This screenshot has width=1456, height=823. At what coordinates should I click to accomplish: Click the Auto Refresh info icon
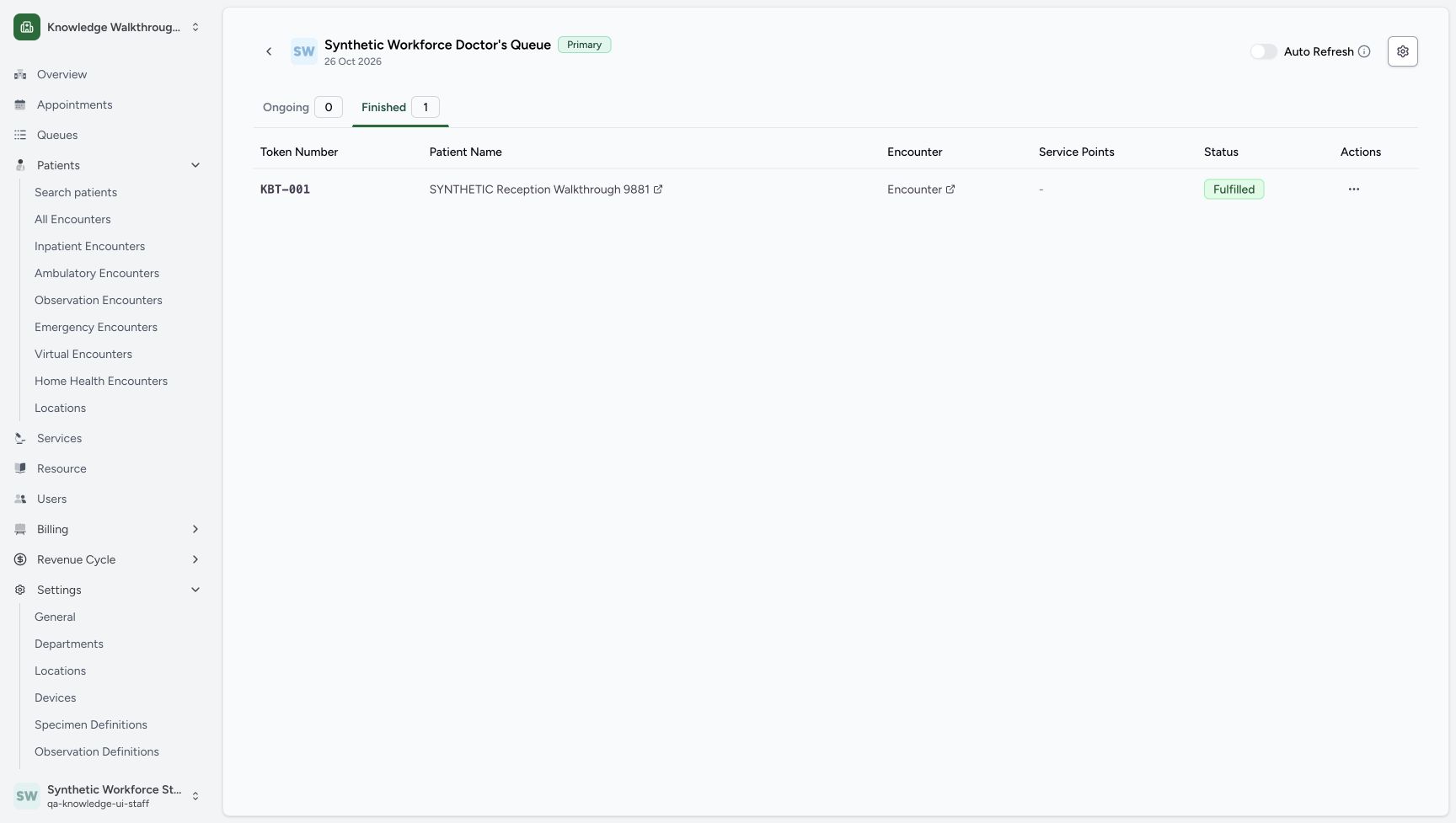coord(1364,51)
